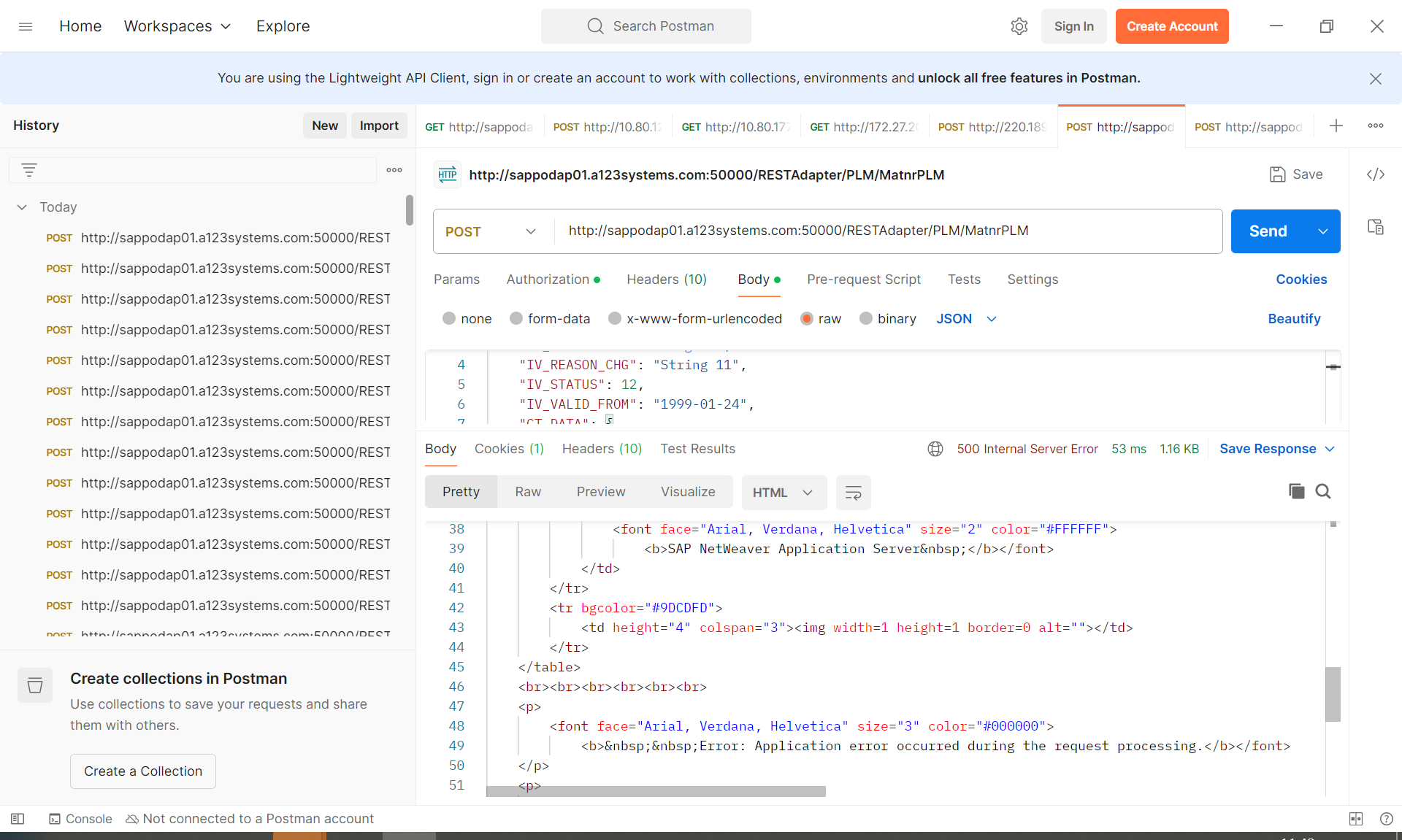Select the form-data body option
The image size is (1402, 840).
[517, 319]
